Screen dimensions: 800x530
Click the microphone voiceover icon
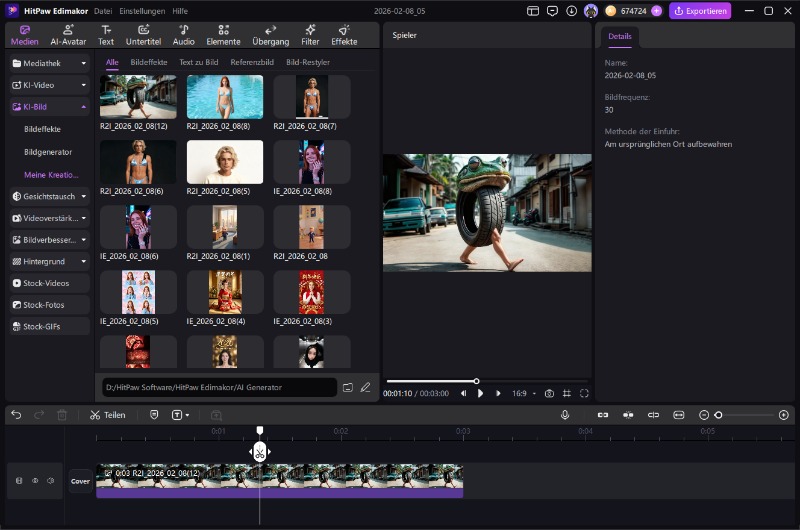(565, 415)
